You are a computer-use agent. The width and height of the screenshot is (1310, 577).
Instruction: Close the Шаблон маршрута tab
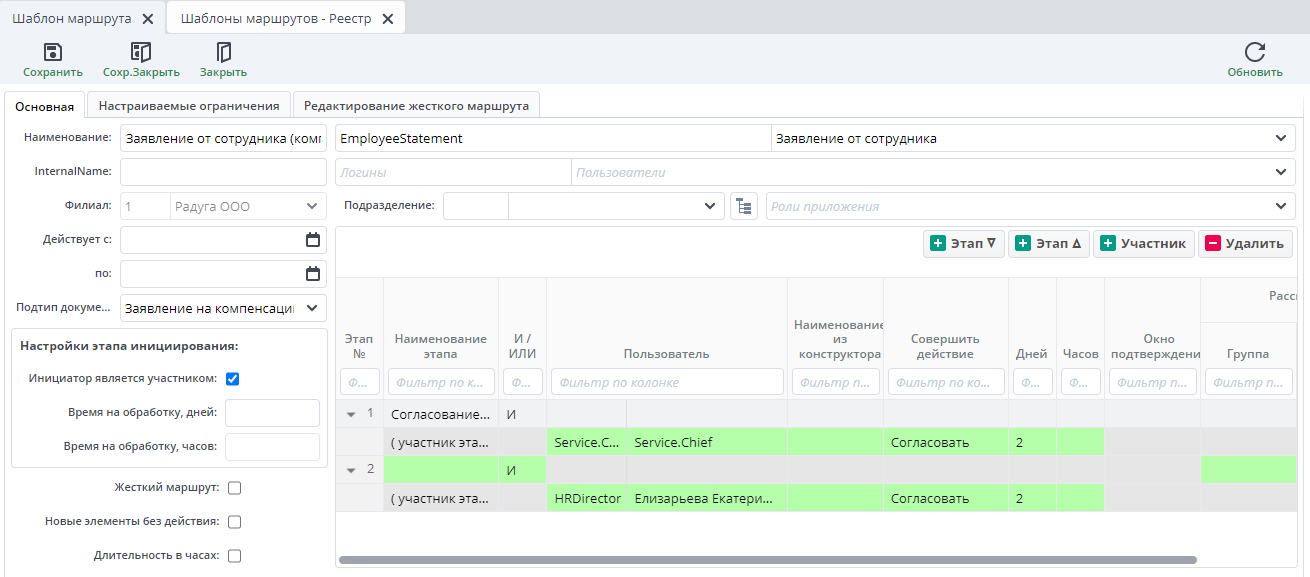(148, 18)
